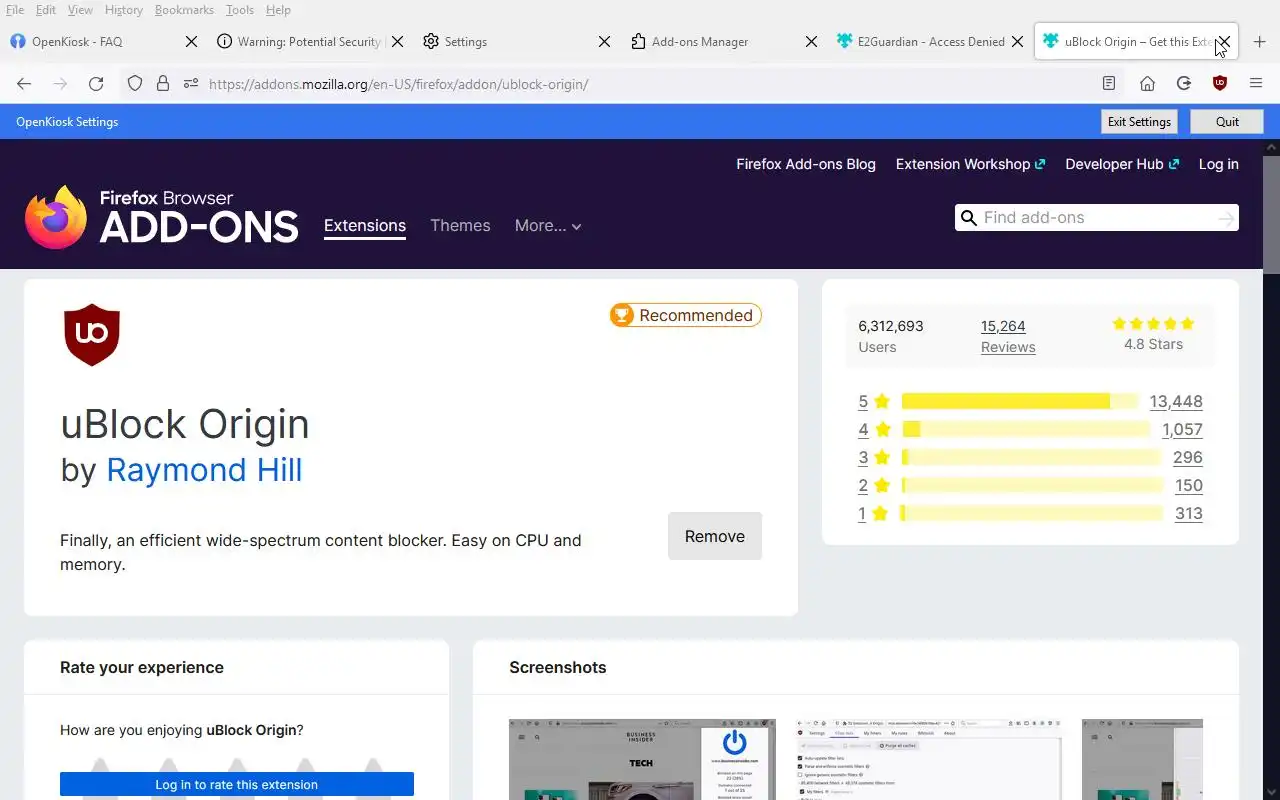Image resolution: width=1280 pixels, height=800 pixels.
Task: Open the Raymond Hill author link
Action: click(x=204, y=470)
